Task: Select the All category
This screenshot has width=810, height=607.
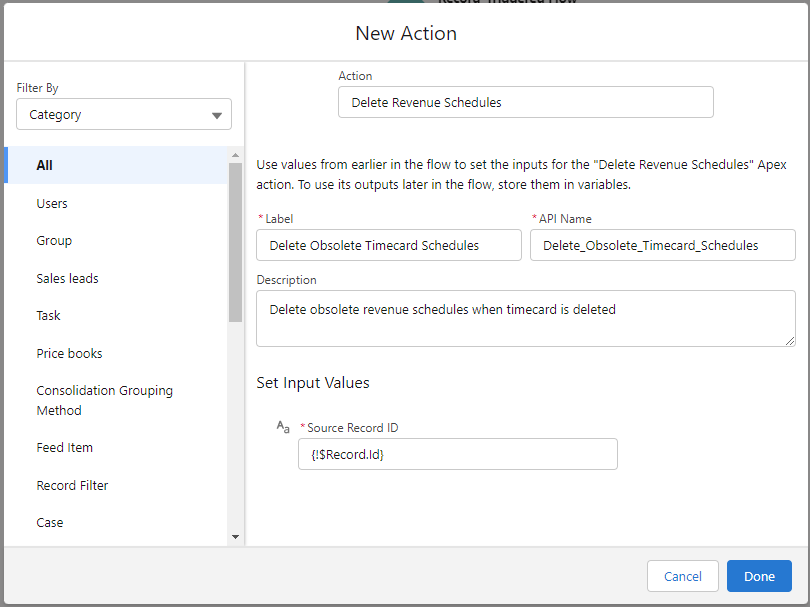Action: (x=44, y=165)
